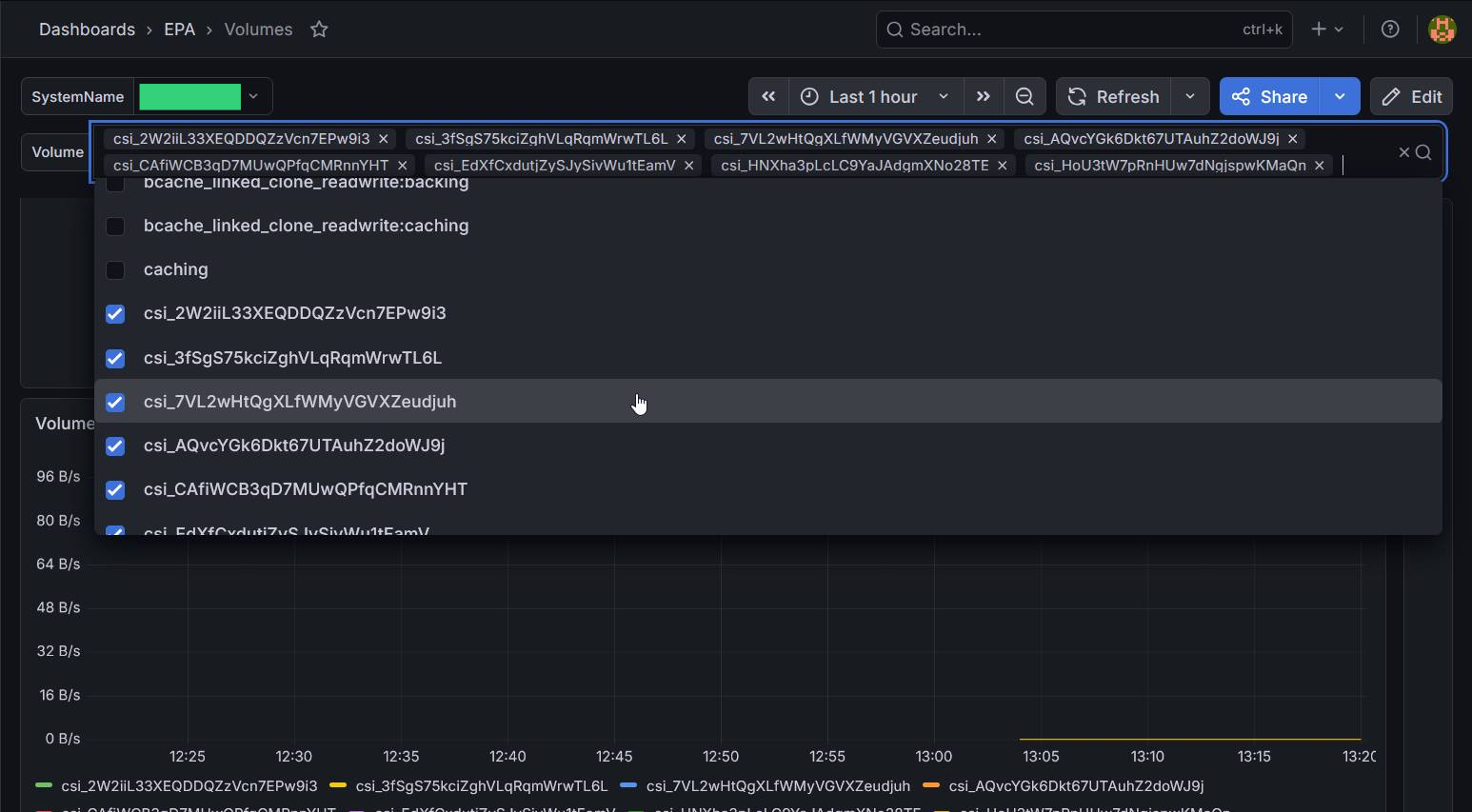1472x812 pixels.
Task: Open the user avatar profile menu
Action: point(1442,30)
